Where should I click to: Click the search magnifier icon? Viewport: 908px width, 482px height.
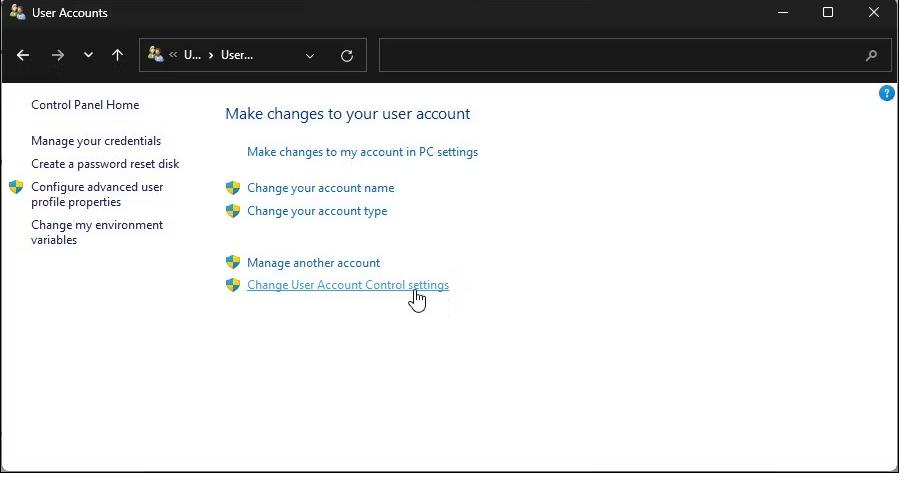[x=872, y=56]
